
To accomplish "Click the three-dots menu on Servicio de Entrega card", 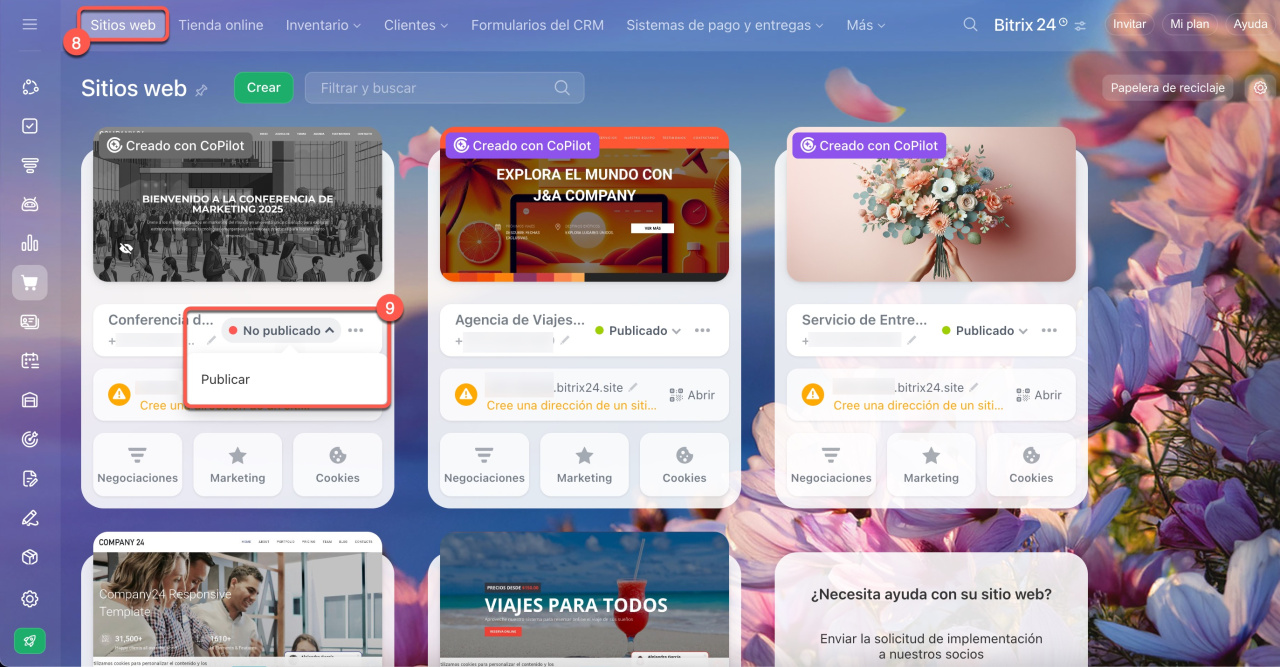I will pos(1049,331).
